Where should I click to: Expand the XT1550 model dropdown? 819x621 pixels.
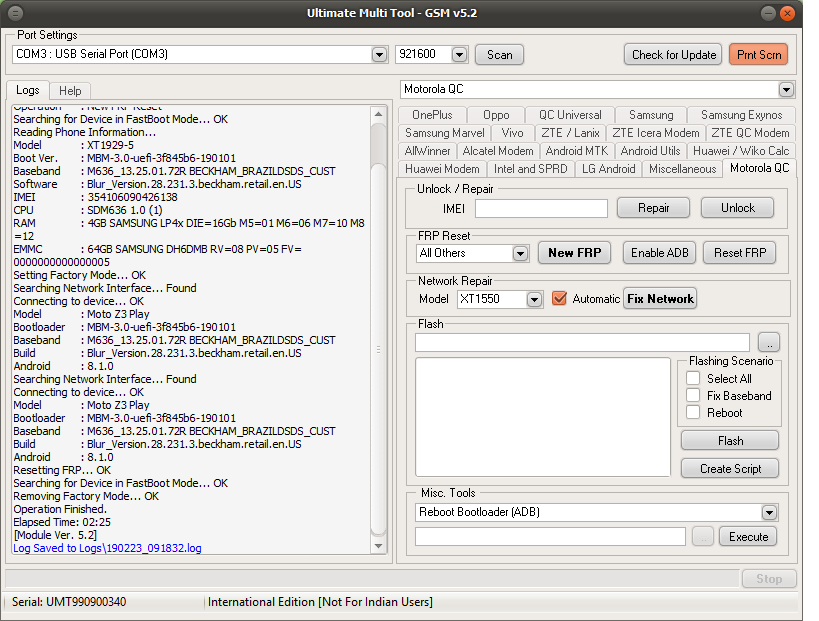click(x=534, y=299)
